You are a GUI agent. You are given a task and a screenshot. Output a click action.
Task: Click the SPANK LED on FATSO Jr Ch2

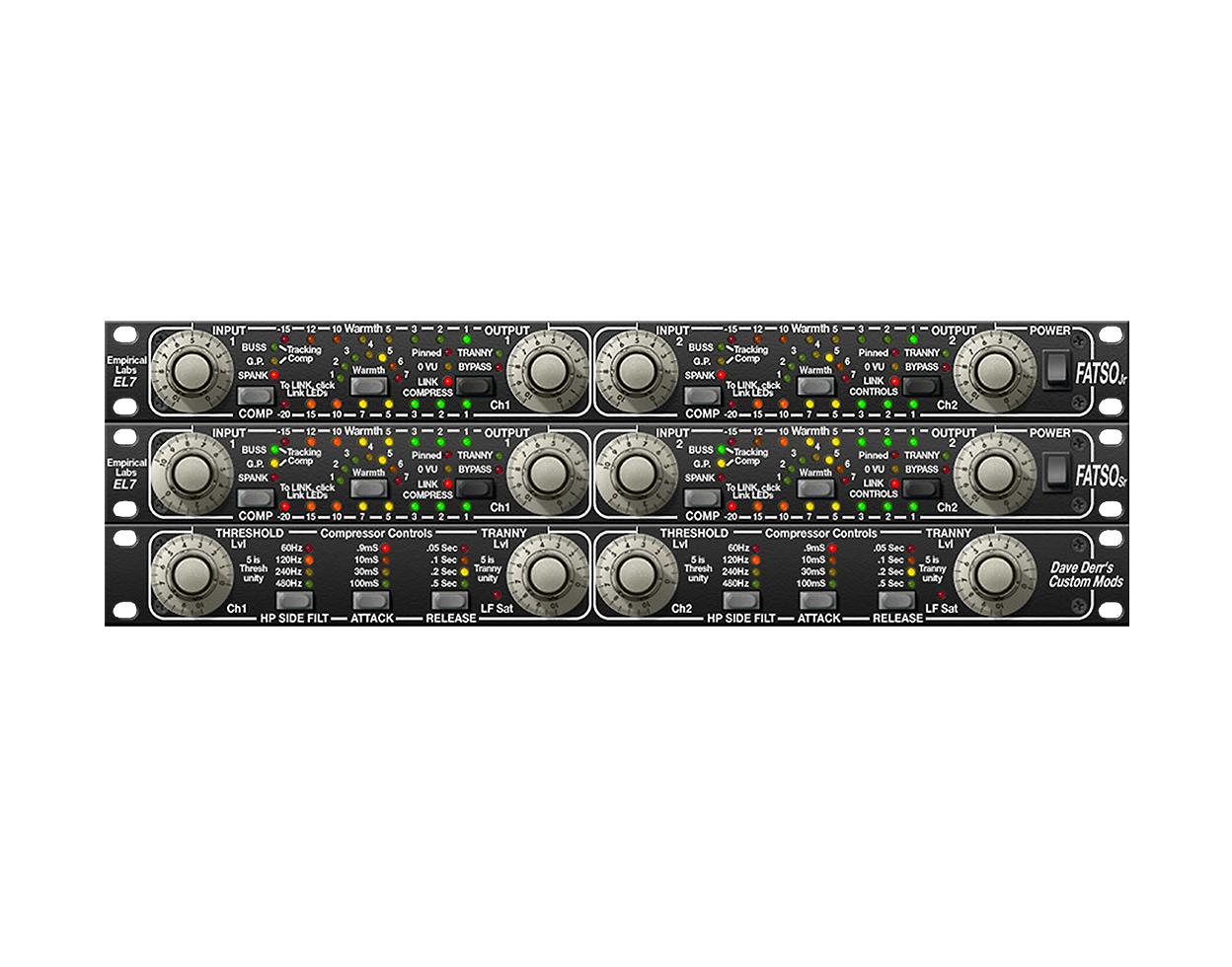tap(721, 375)
